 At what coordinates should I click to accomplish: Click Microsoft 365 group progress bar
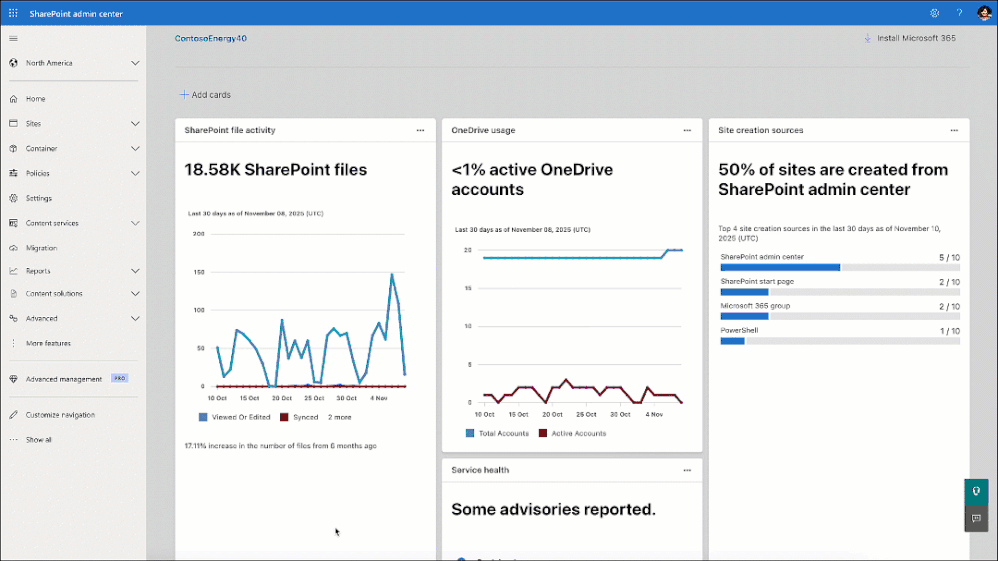tap(840, 316)
